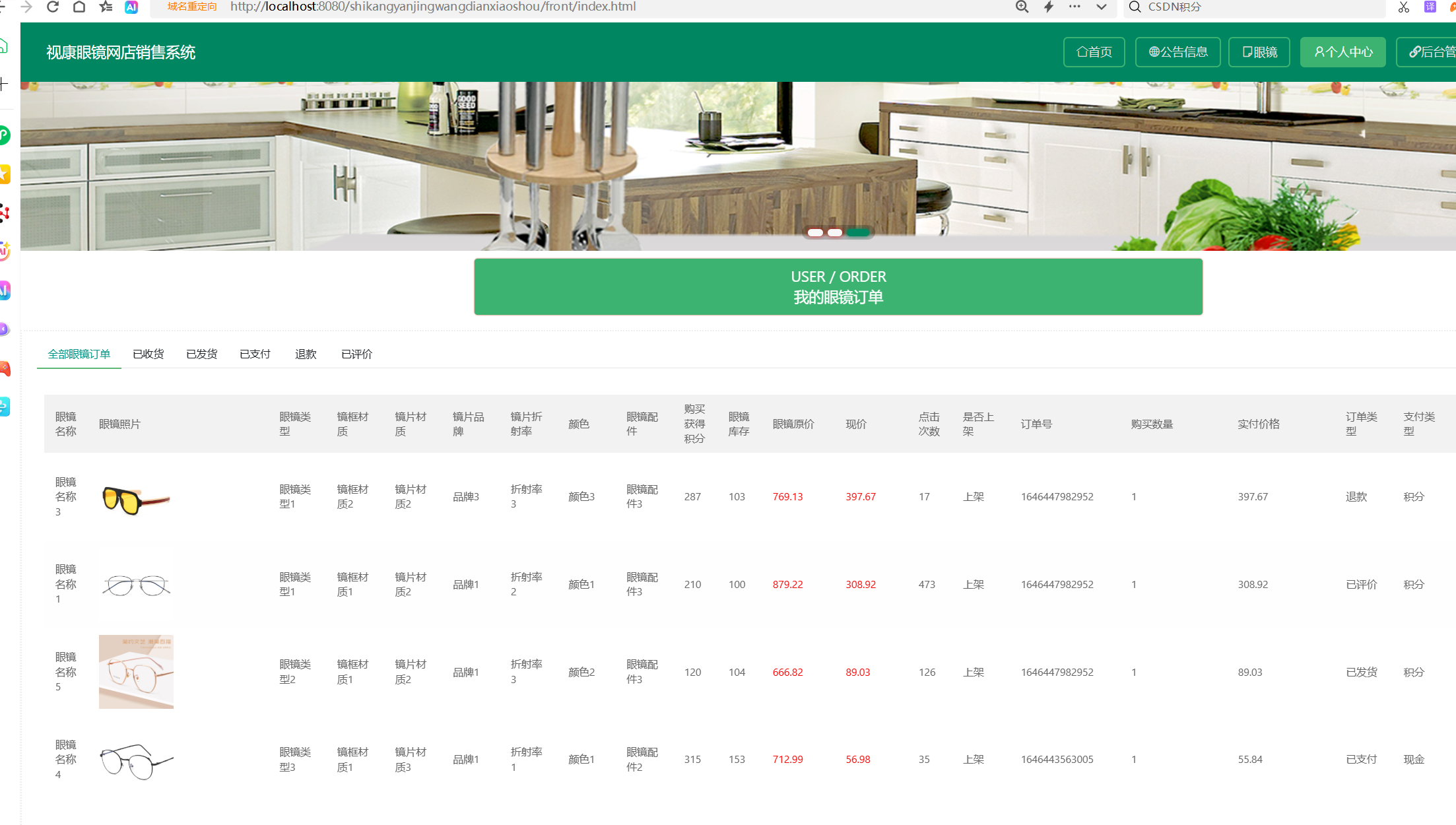Viewport: 1456px width, 825px height.
Task: Click the 首页 navigation button
Action: click(x=1094, y=52)
